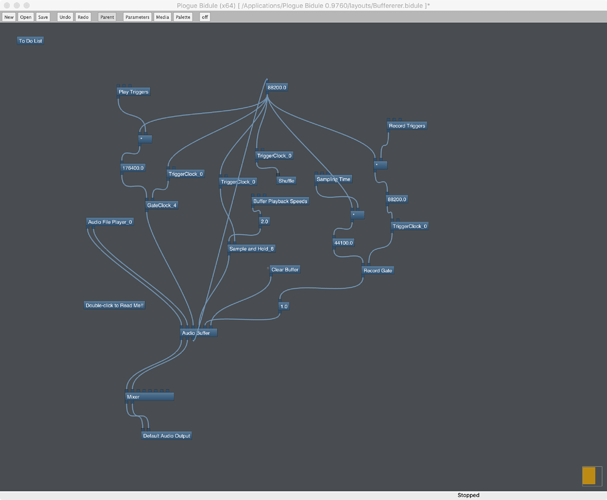Screen dimensions: 607x500
Task: Select the Play Triggers node
Action: click(133, 92)
